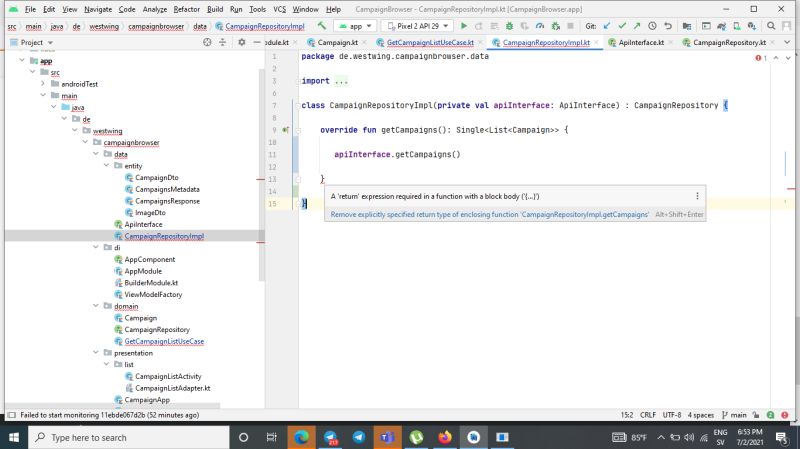The height and width of the screenshot is (449, 800).
Task: Select CampaignListActivity in project tree
Action: [168, 376]
